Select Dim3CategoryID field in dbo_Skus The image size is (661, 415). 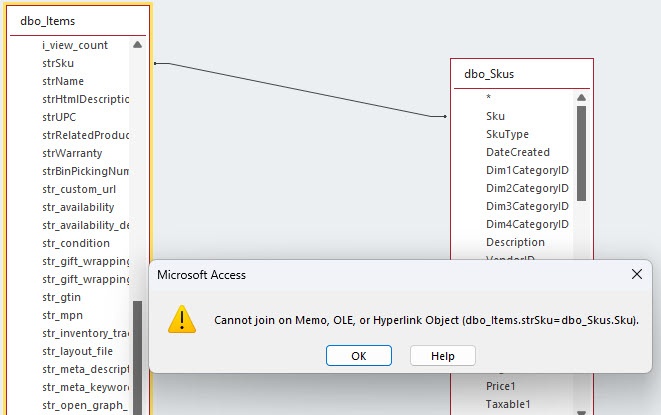(x=527, y=206)
